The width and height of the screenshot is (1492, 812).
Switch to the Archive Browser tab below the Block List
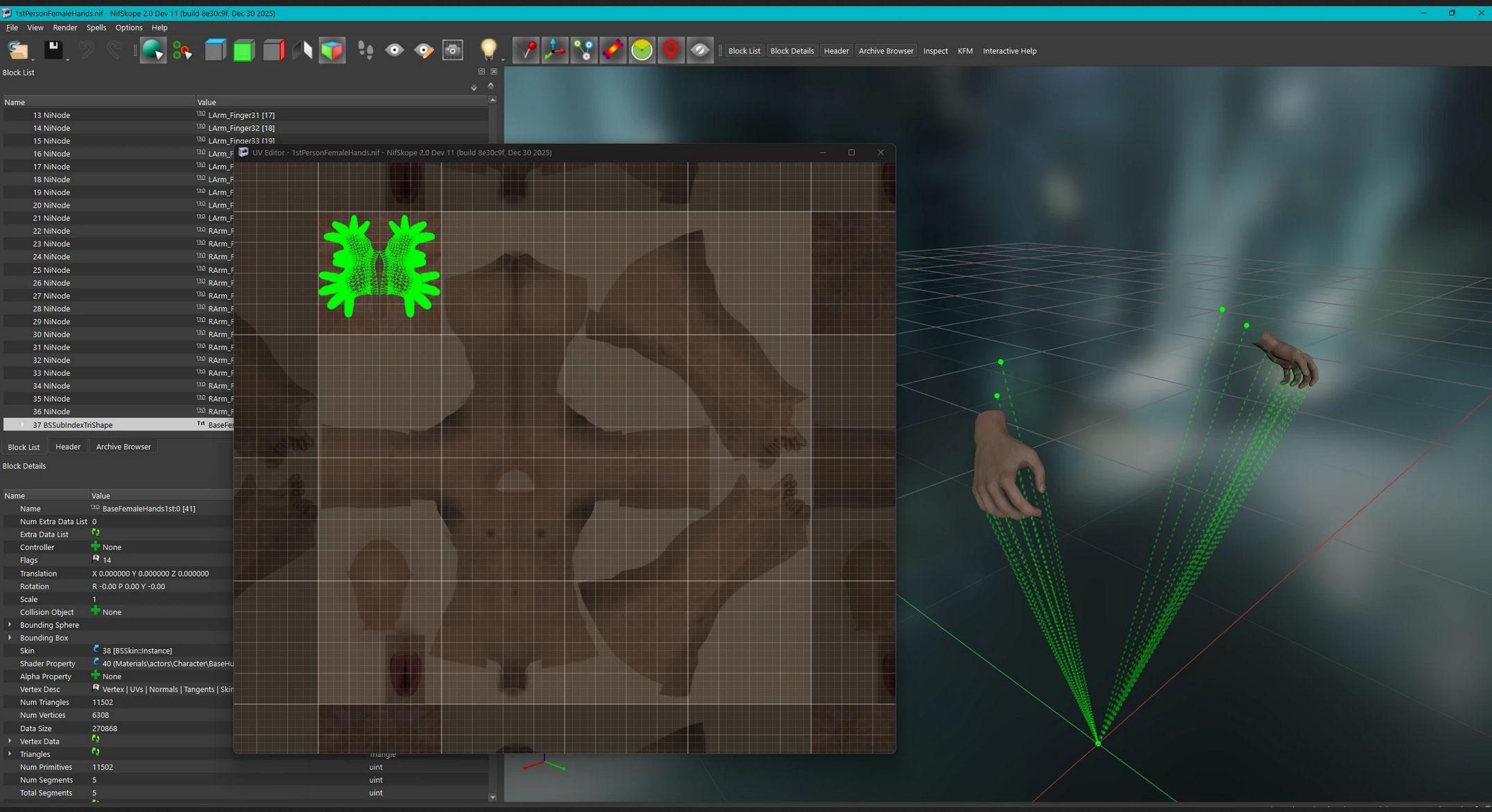tap(123, 446)
